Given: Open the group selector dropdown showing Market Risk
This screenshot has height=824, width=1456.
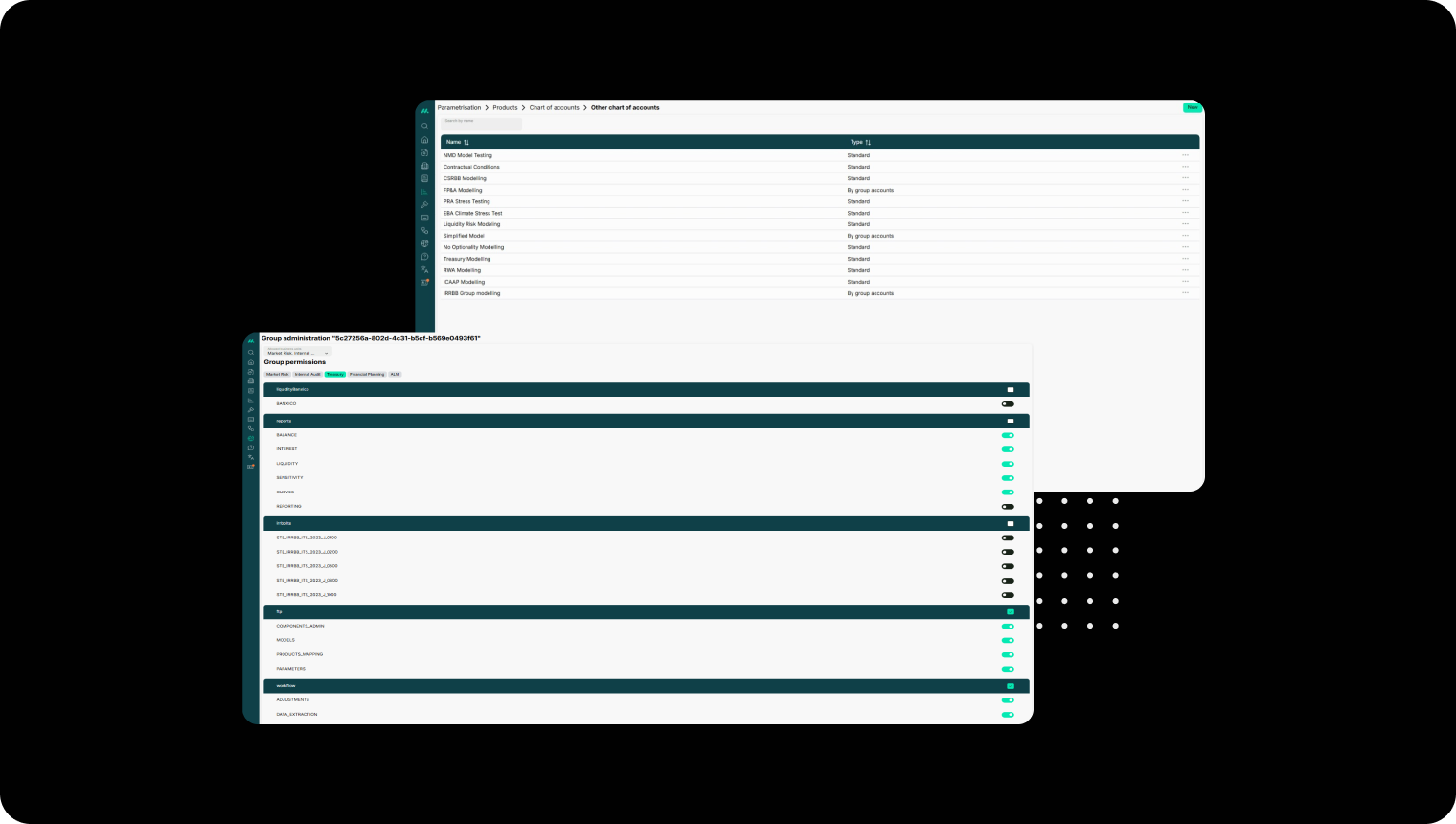Looking at the screenshot, I should pyautogui.click(x=298, y=353).
